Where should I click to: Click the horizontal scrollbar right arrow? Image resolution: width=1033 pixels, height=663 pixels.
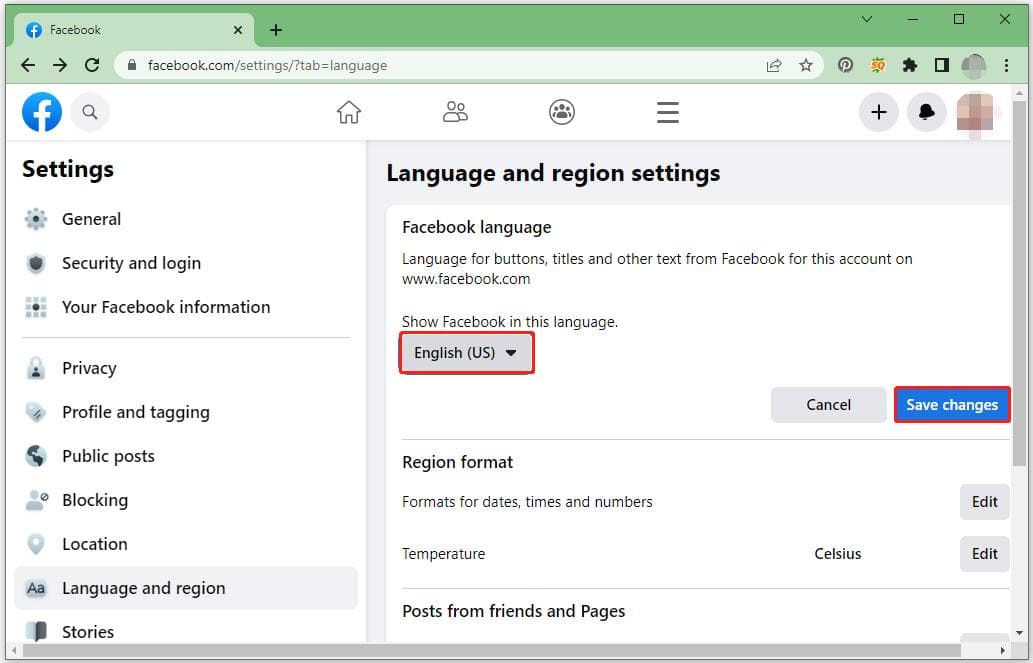click(1003, 650)
